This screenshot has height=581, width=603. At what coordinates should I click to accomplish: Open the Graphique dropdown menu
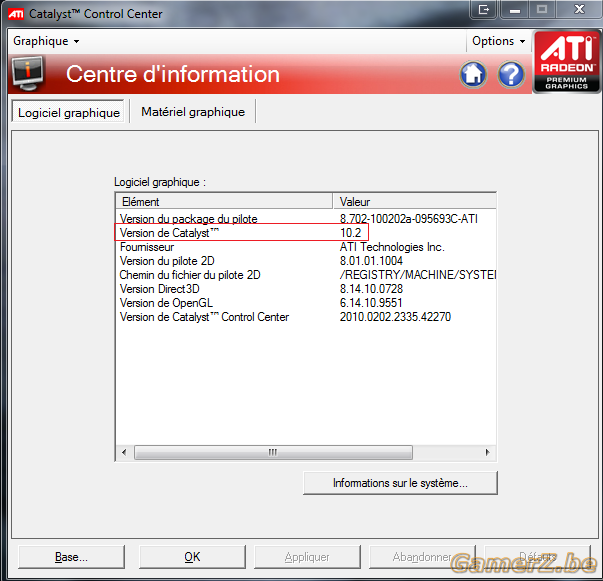(x=46, y=41)
